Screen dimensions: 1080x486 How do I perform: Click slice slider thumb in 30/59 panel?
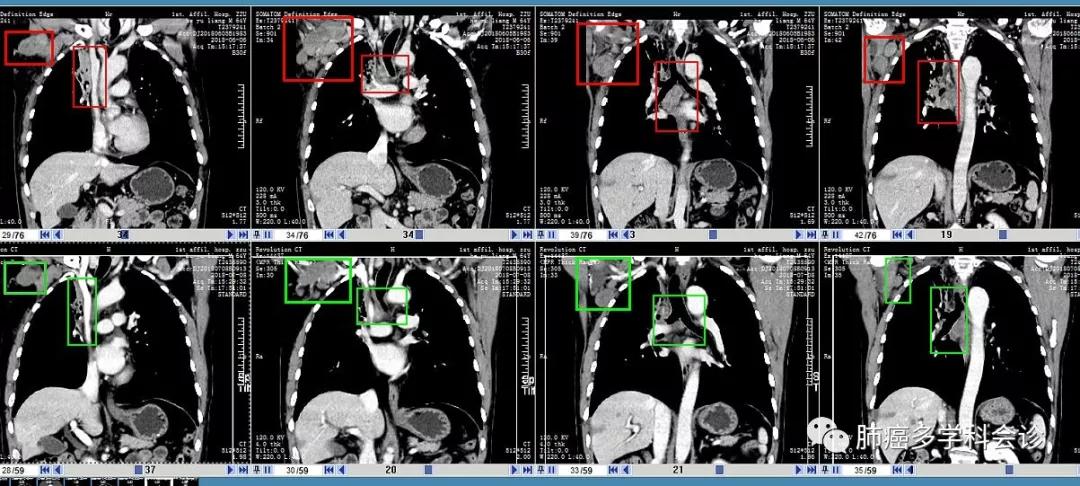click(428, 470)
